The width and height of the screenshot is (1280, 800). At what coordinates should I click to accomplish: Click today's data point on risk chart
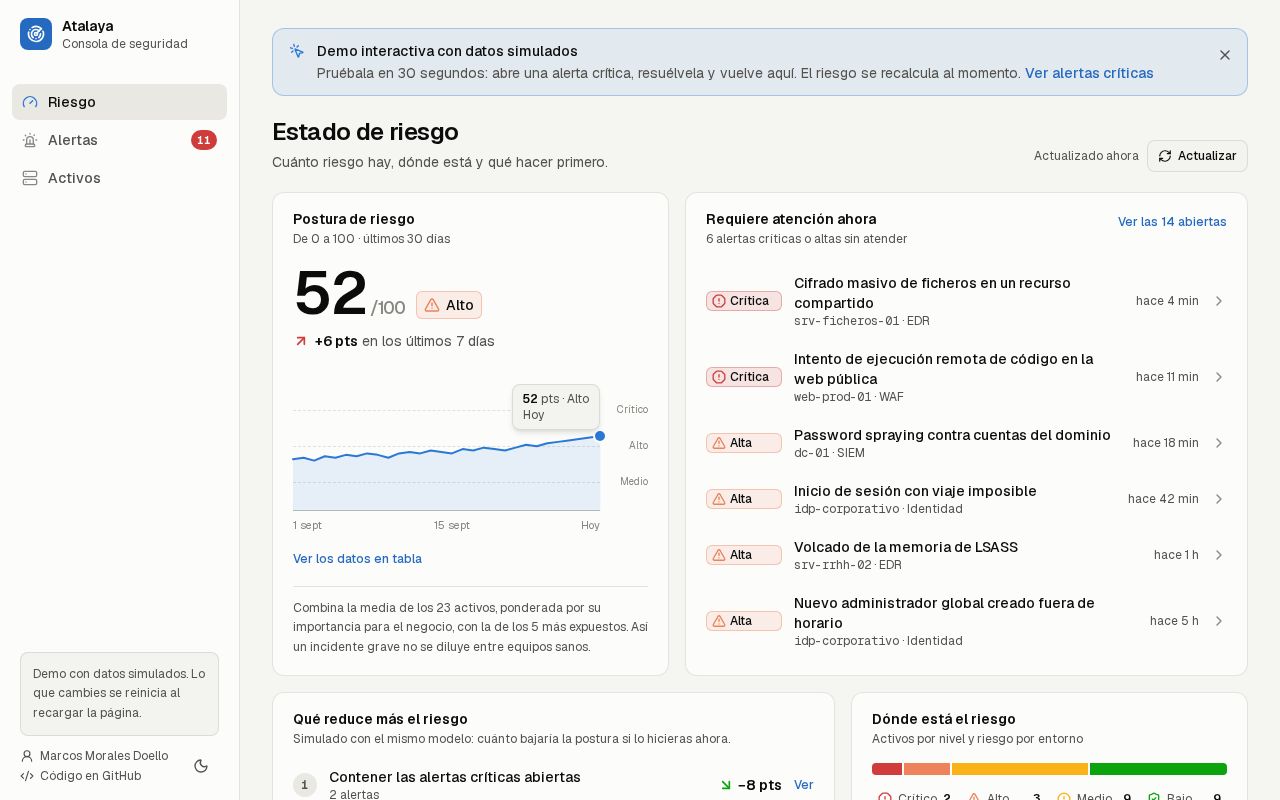600,436
